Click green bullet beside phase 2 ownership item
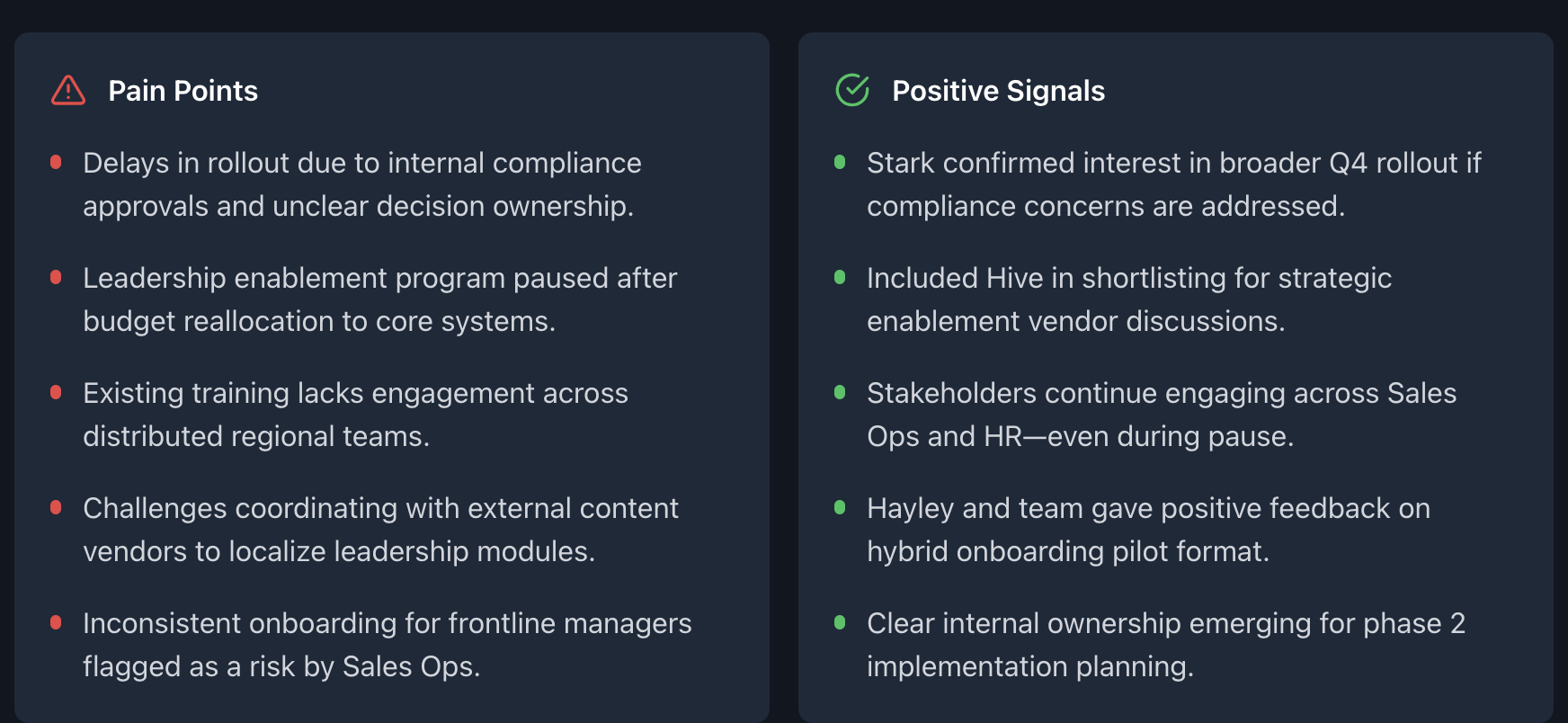Image resolution: width=1568 pixels, height=723 pixels. [840, 622]
